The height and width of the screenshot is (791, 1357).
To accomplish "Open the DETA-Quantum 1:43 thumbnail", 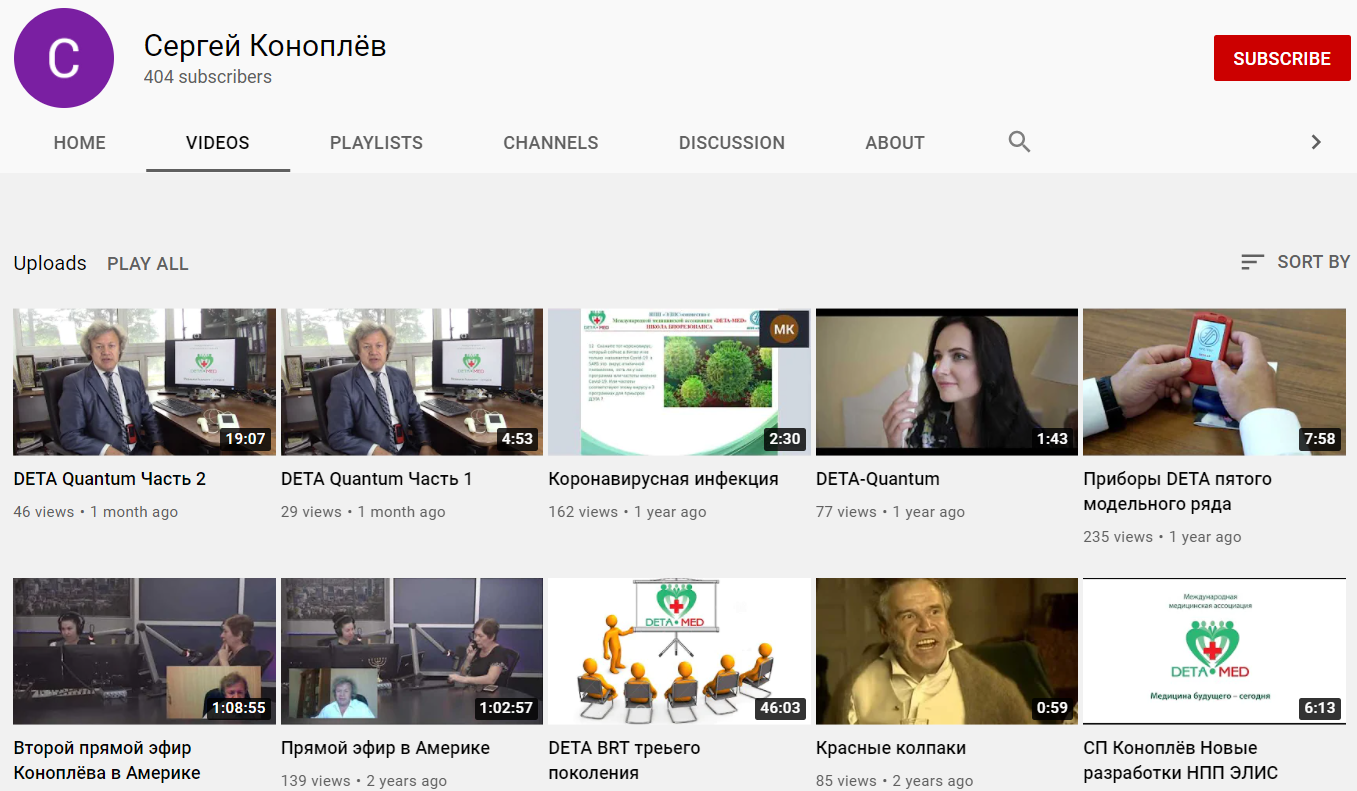I will pyautogui.click(x=947, y=382).
